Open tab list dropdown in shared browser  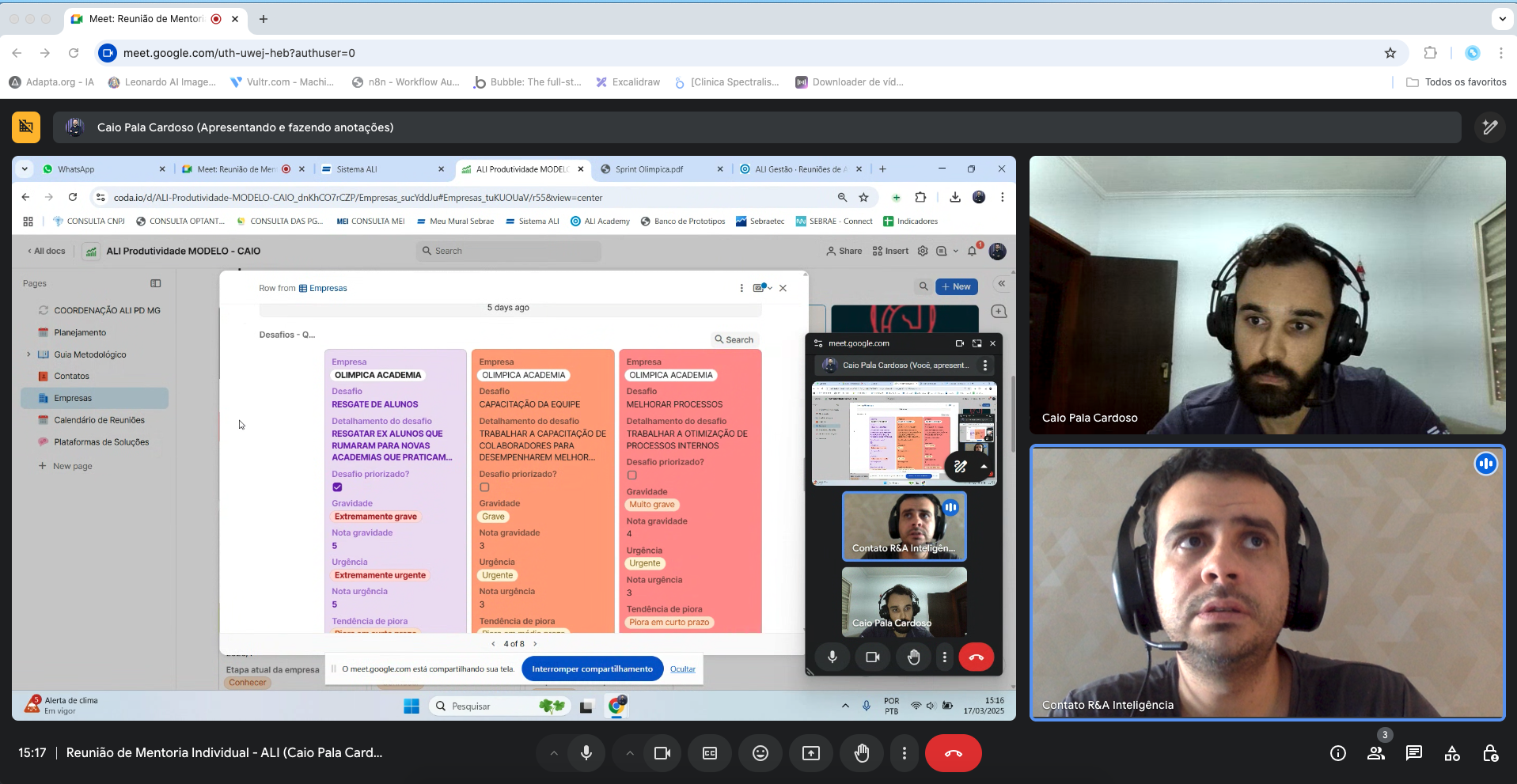pyautogui.click(x=25, y=169)
